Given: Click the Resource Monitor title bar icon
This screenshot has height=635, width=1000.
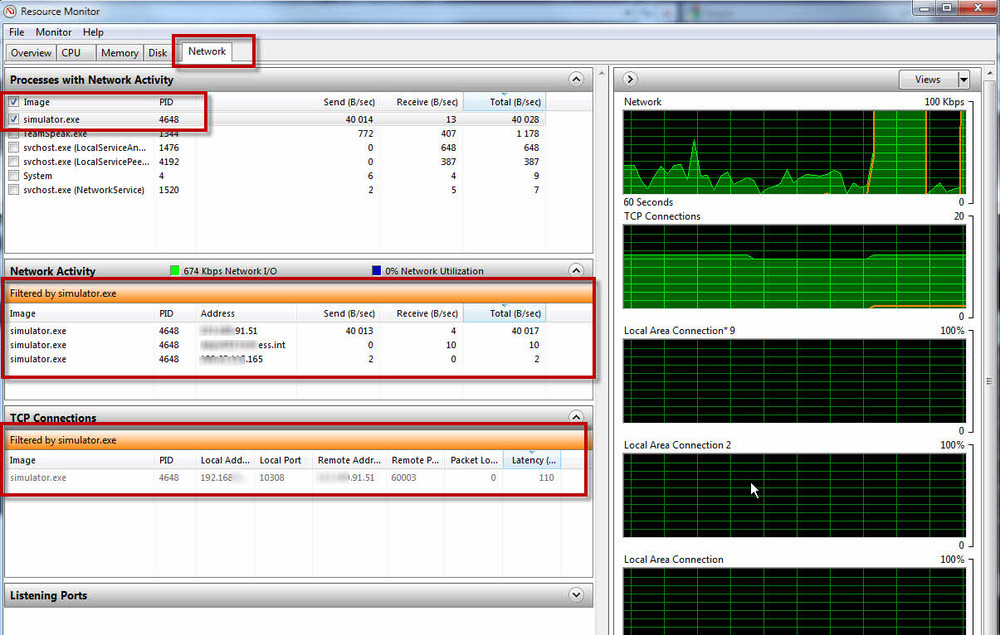Looking at the screenshot, I should pos(10,11).
